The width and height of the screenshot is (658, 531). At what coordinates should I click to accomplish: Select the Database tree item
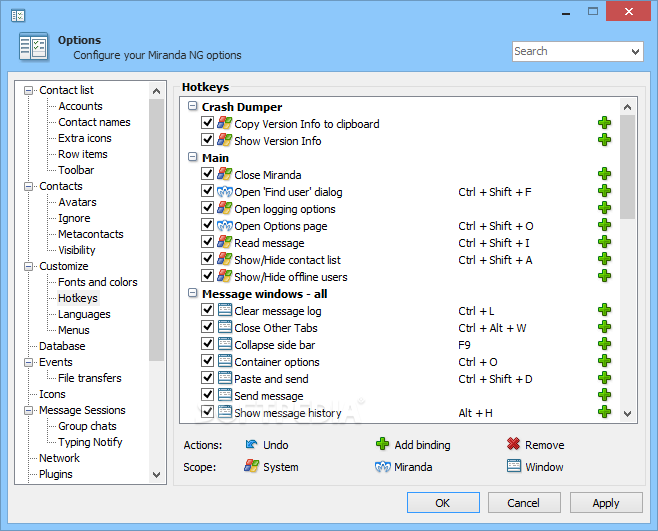(62, 346)
